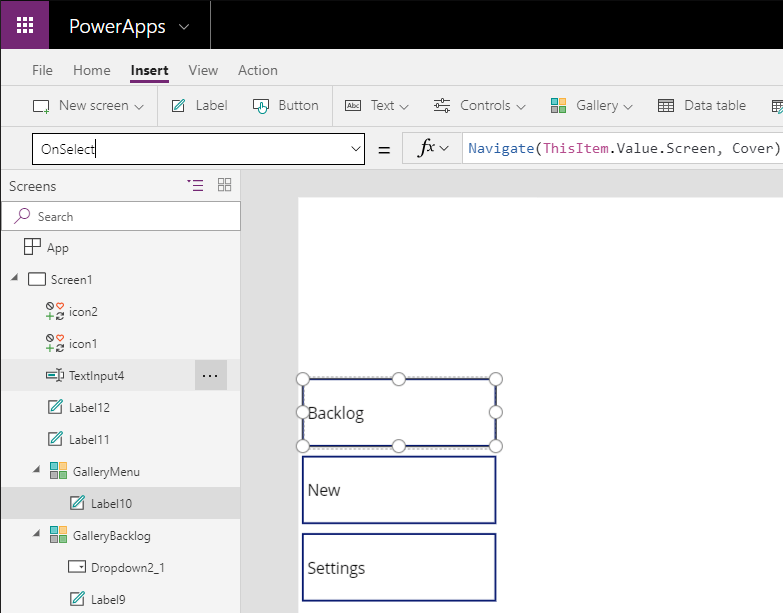Select Label12 in the tree
783x613 pixels.
coord(89,407)
